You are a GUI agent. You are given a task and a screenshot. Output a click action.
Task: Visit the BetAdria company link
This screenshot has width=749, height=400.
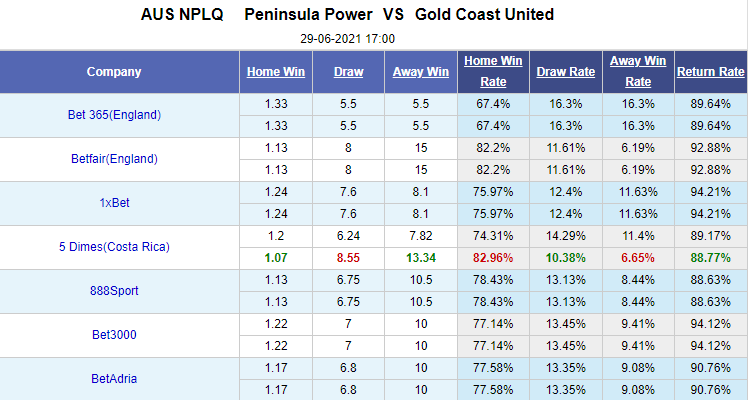pos(114,379)
